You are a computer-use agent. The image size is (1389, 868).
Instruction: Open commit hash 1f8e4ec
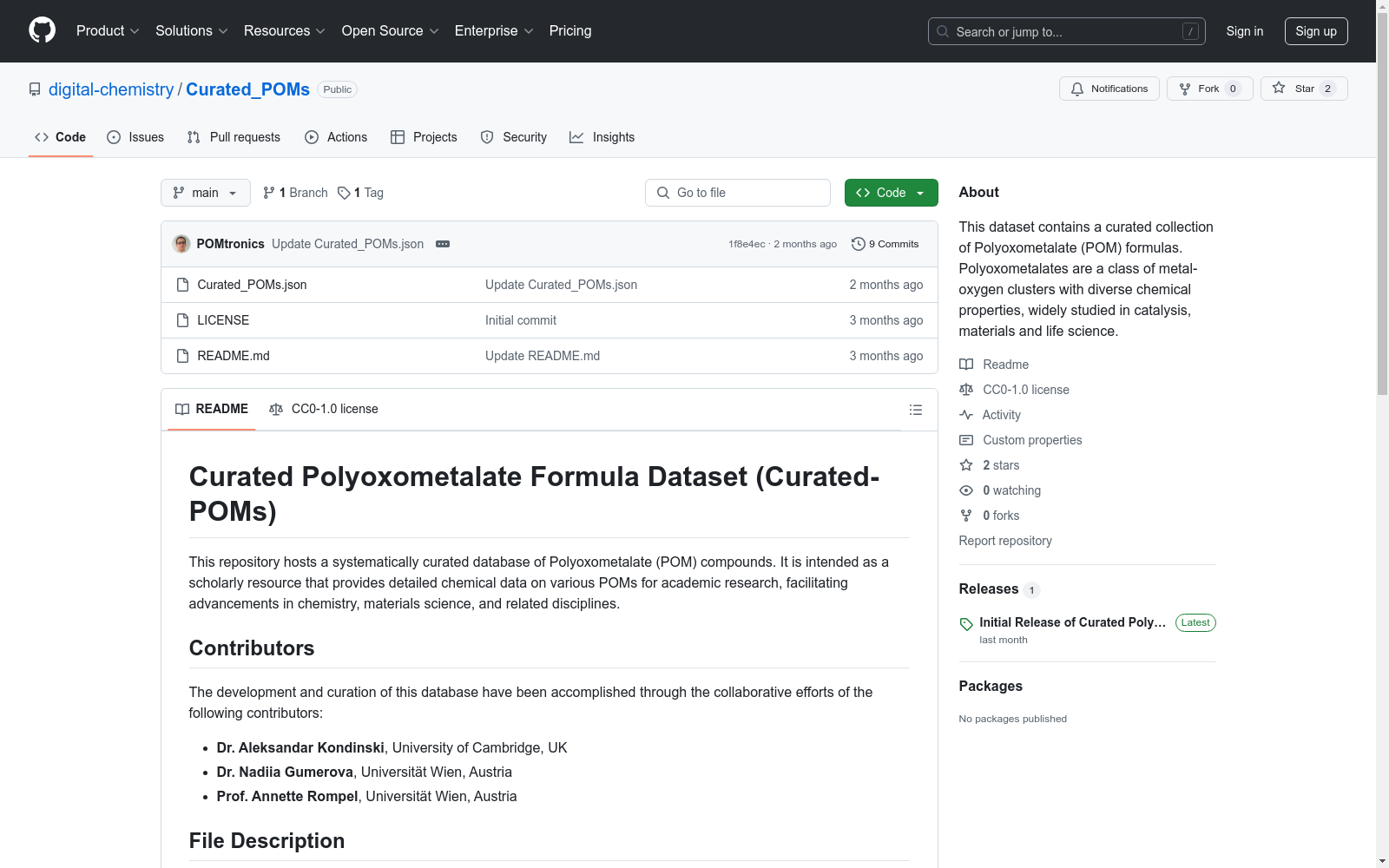(747, 244)
